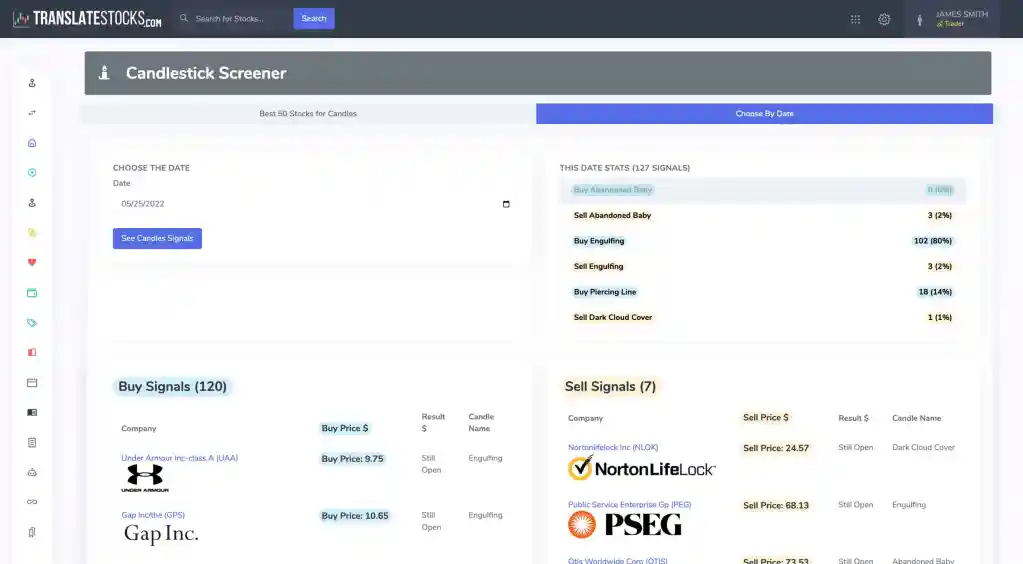This screenshot has width=1023, height=564.
Task: Click the TranslateStocks.com logo
Action: pyautogui.click(x=87, y=19)
